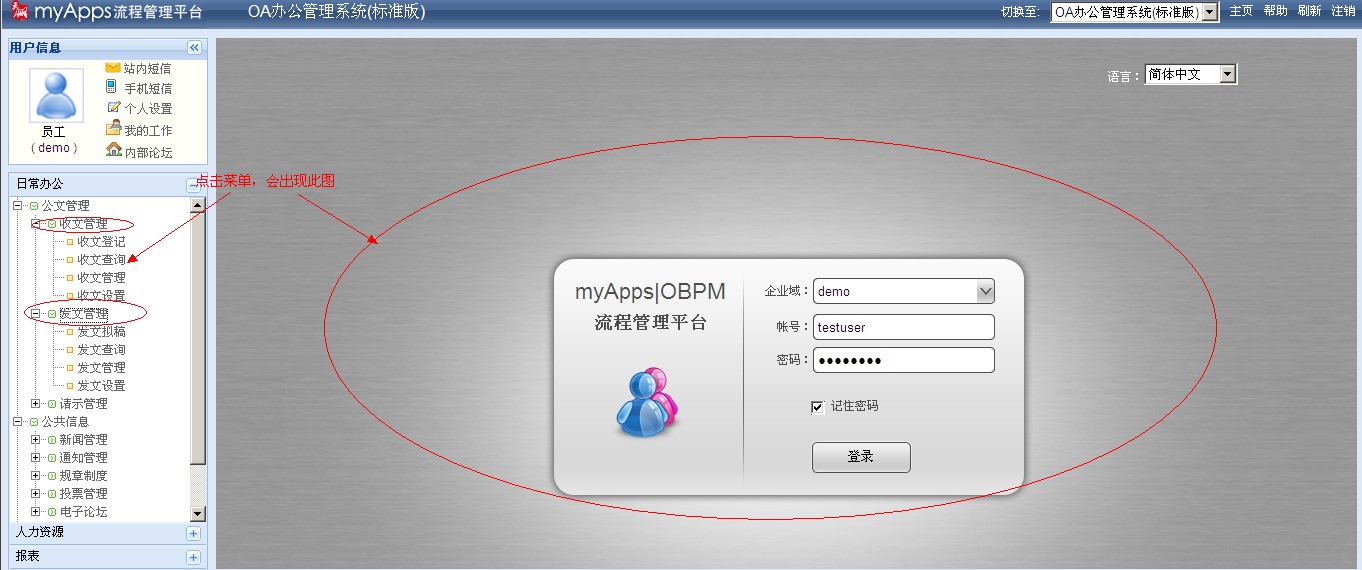The height and width of the screenshot is (570, 1362).
Task: Expand the 人力资源 section plus button
Action: pyautogui.click(x=193, y=533)
